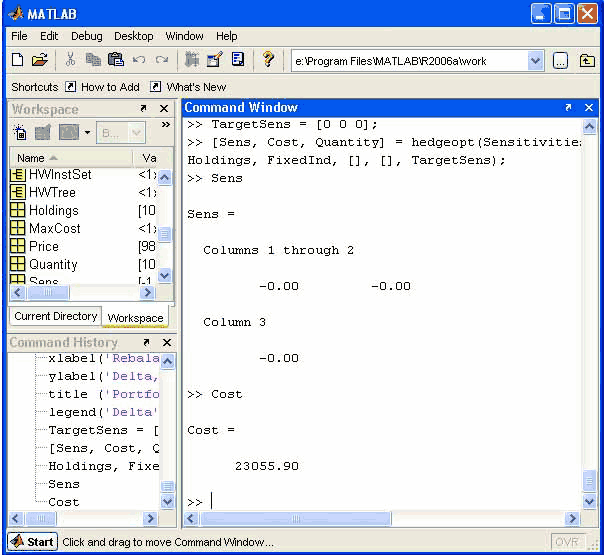Undock the Command Window panel
604x555 pixels.
[x=568, y=107]
